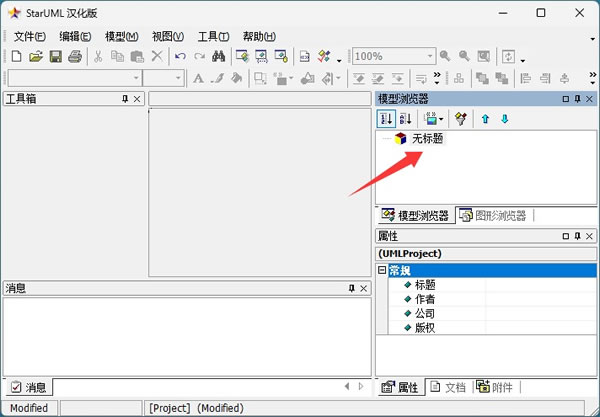
Task: Click the Delete X icon in the toolbar
Action: tap(157, 57)
